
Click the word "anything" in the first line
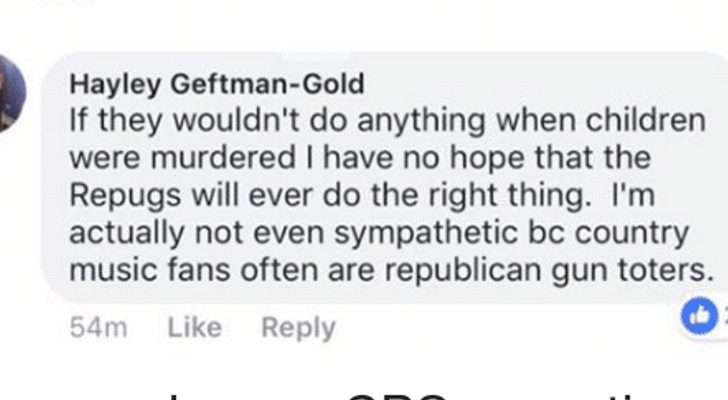(388, 121)
